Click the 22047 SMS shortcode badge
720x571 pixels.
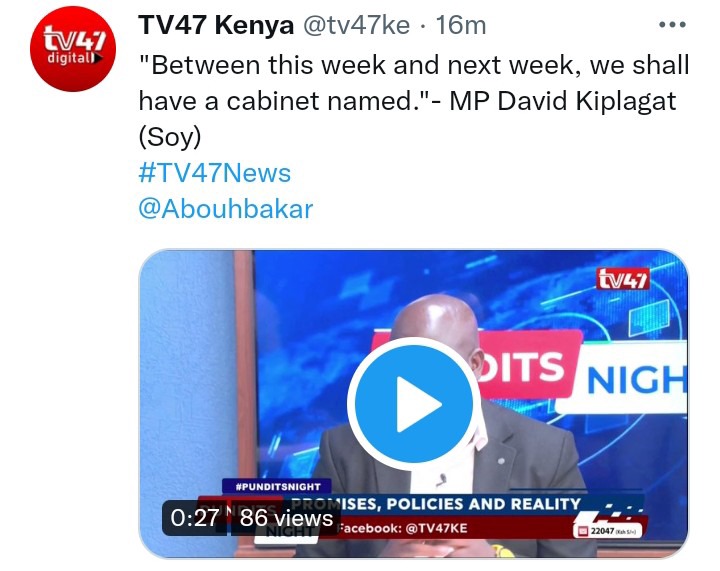pos(607,531)
